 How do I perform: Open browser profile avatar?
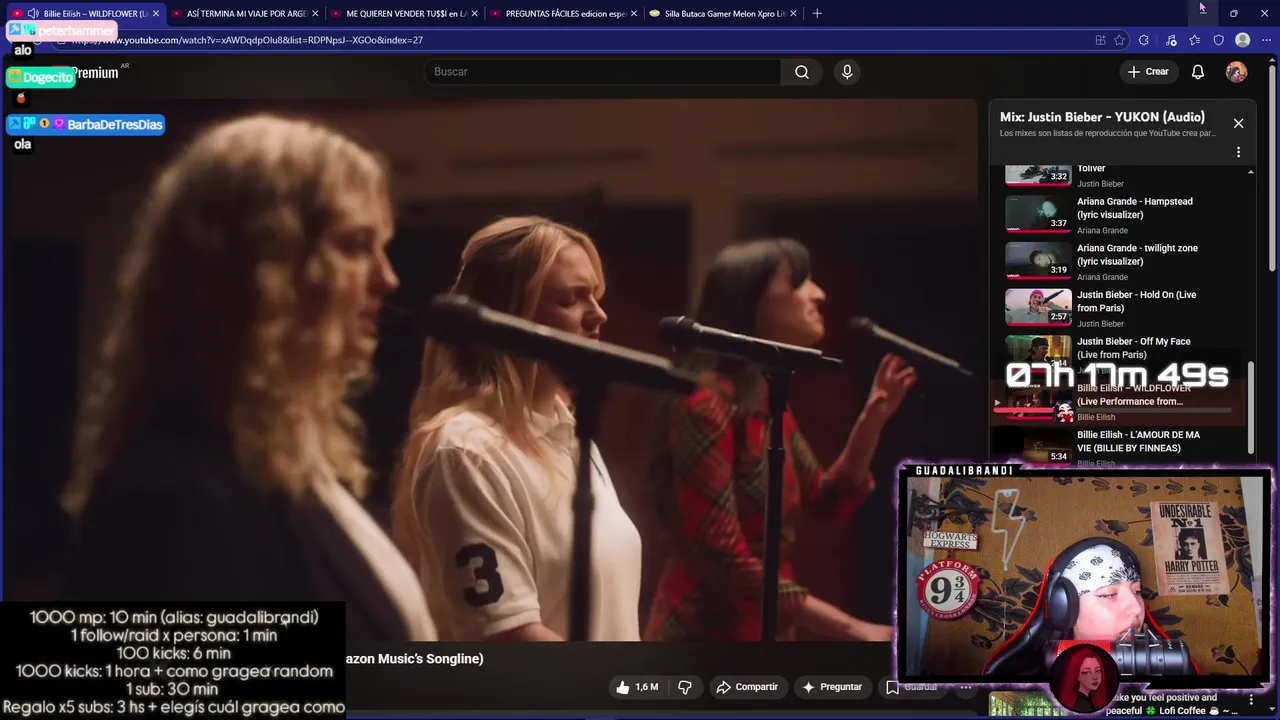pos(1242,40)
